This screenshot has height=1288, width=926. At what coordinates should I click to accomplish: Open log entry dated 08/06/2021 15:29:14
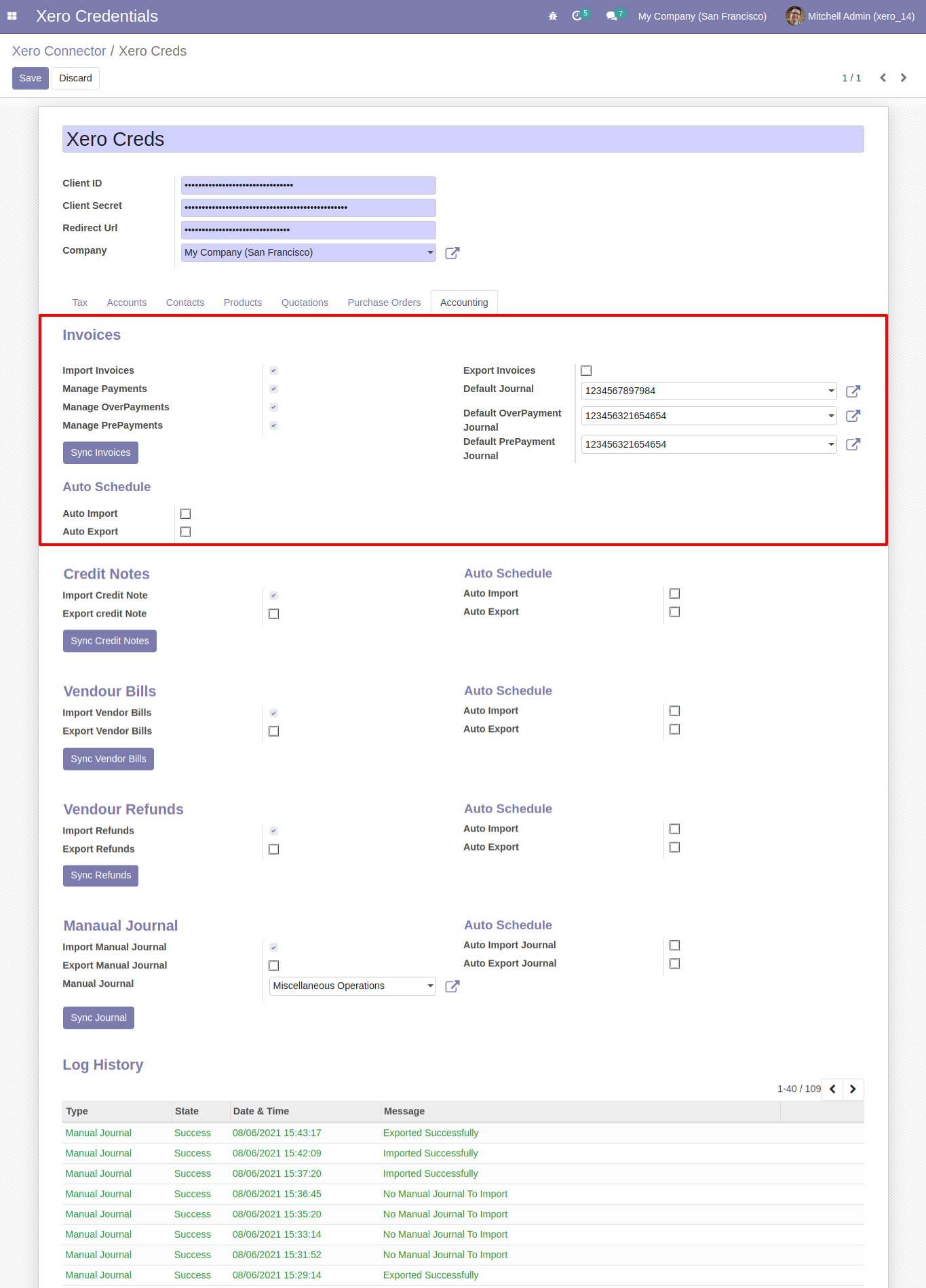click(x=463, y=1276)
